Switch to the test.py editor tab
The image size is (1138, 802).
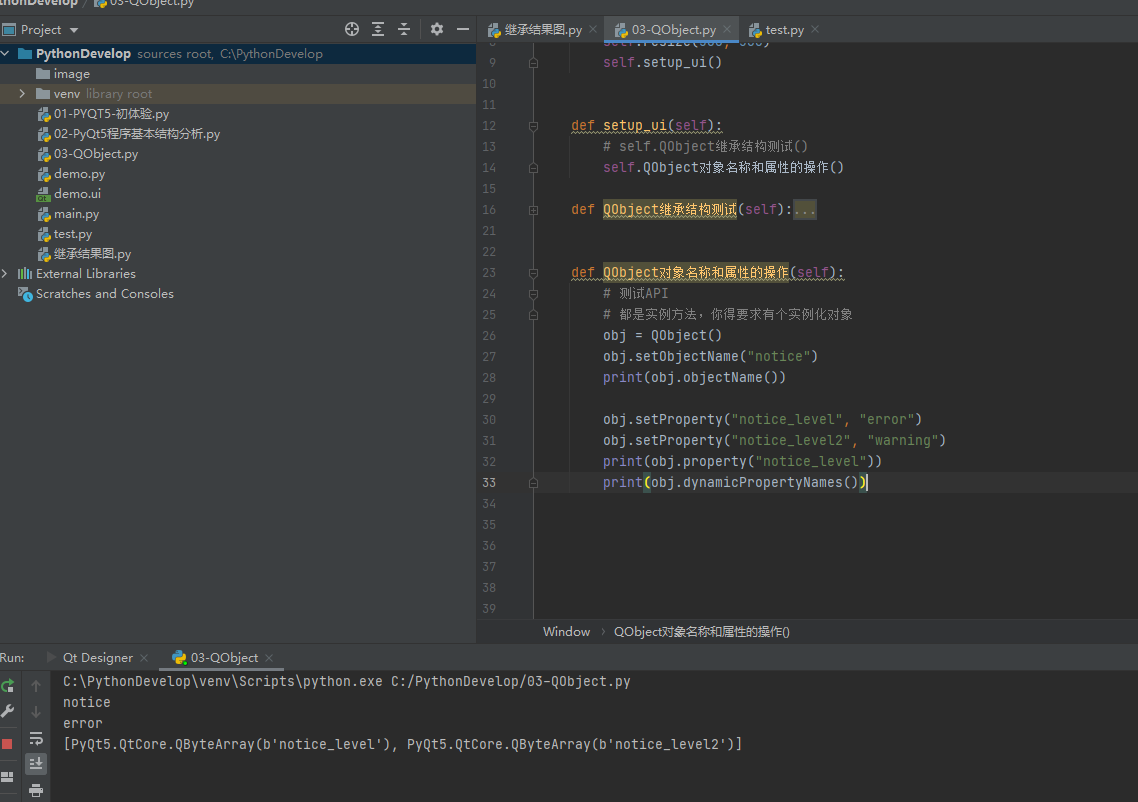784,30
